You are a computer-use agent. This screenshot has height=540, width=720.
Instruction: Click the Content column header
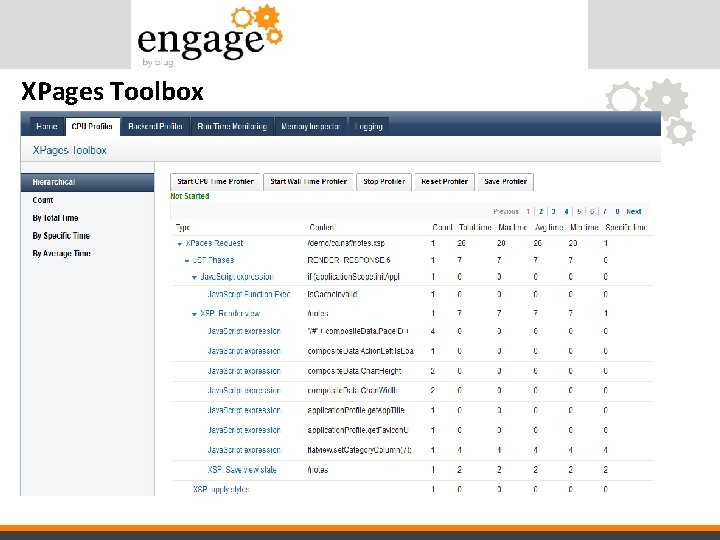(x=322, y=227)
